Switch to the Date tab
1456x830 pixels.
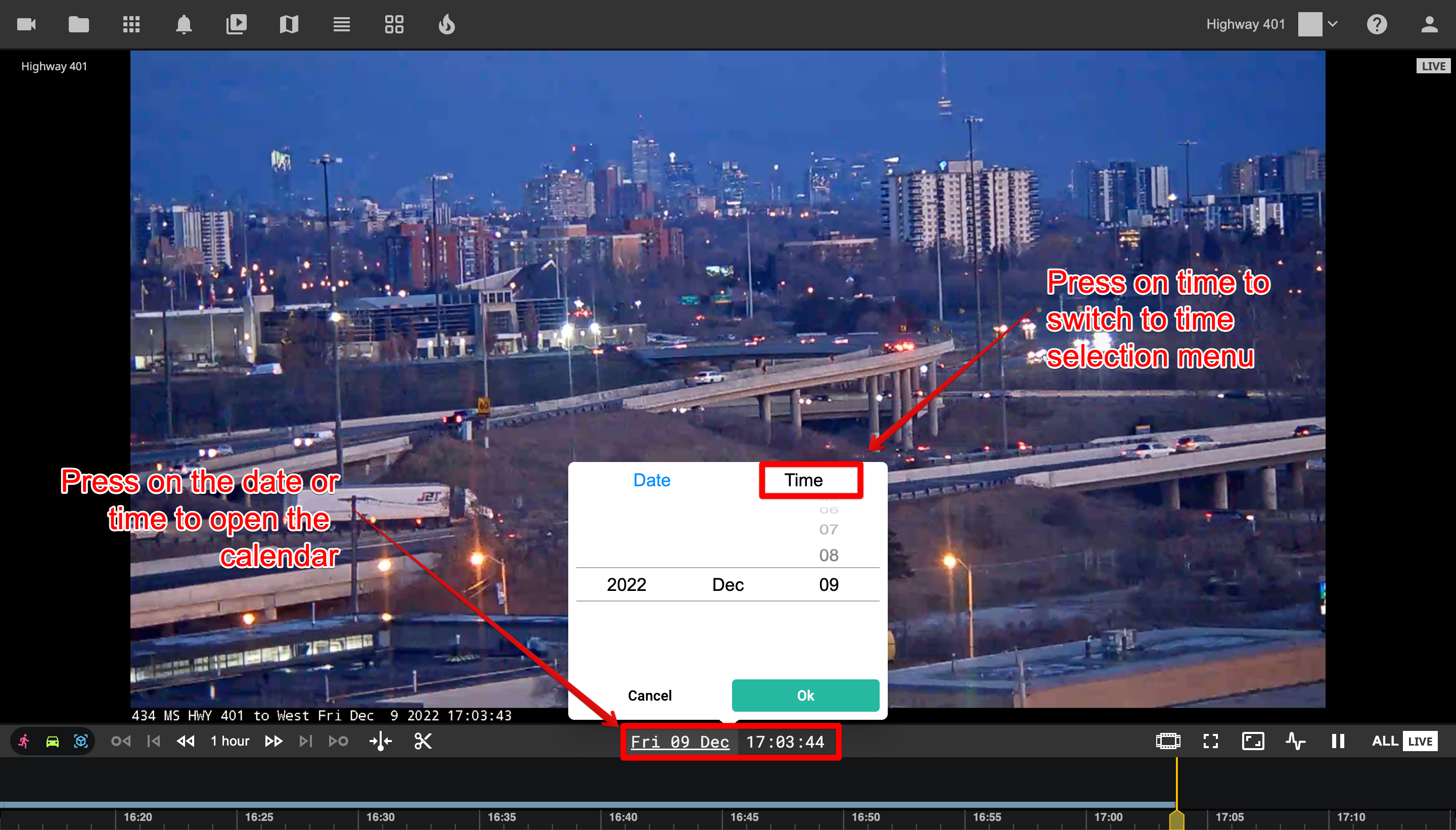[x=652, y=480]
